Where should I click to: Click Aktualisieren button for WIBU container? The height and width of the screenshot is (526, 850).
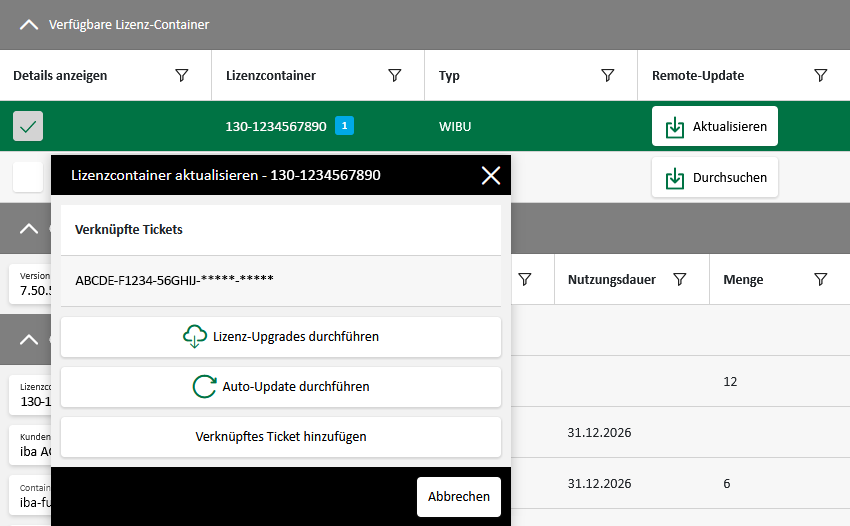714,127
